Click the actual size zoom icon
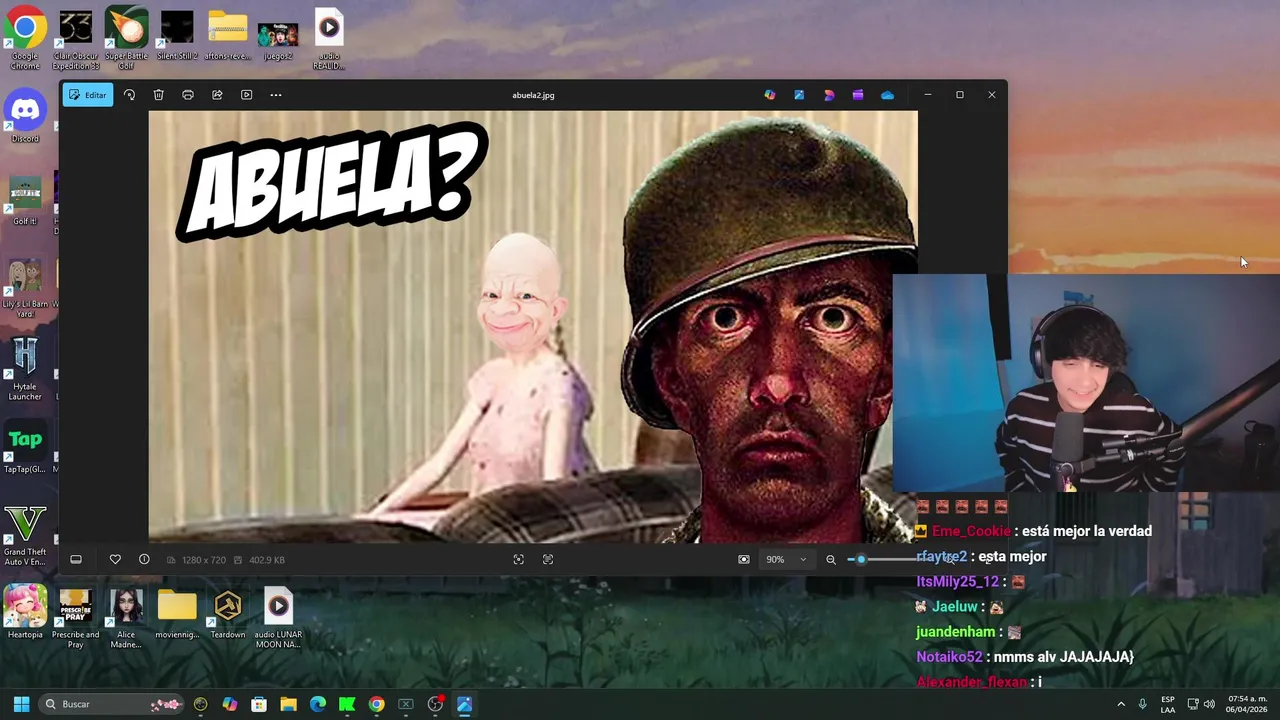Viewport: 1280px width, 720px height. pyautogui.click(x=548, y=560)
